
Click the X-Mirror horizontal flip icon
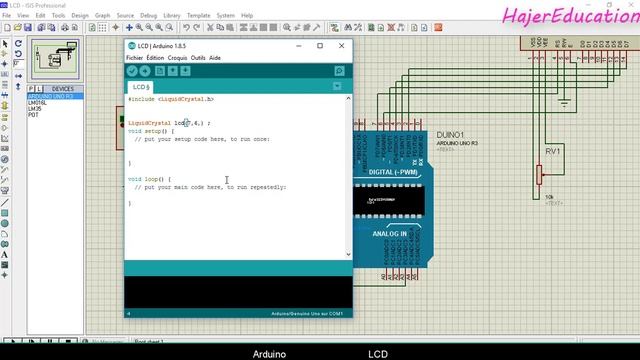(18, 76)
